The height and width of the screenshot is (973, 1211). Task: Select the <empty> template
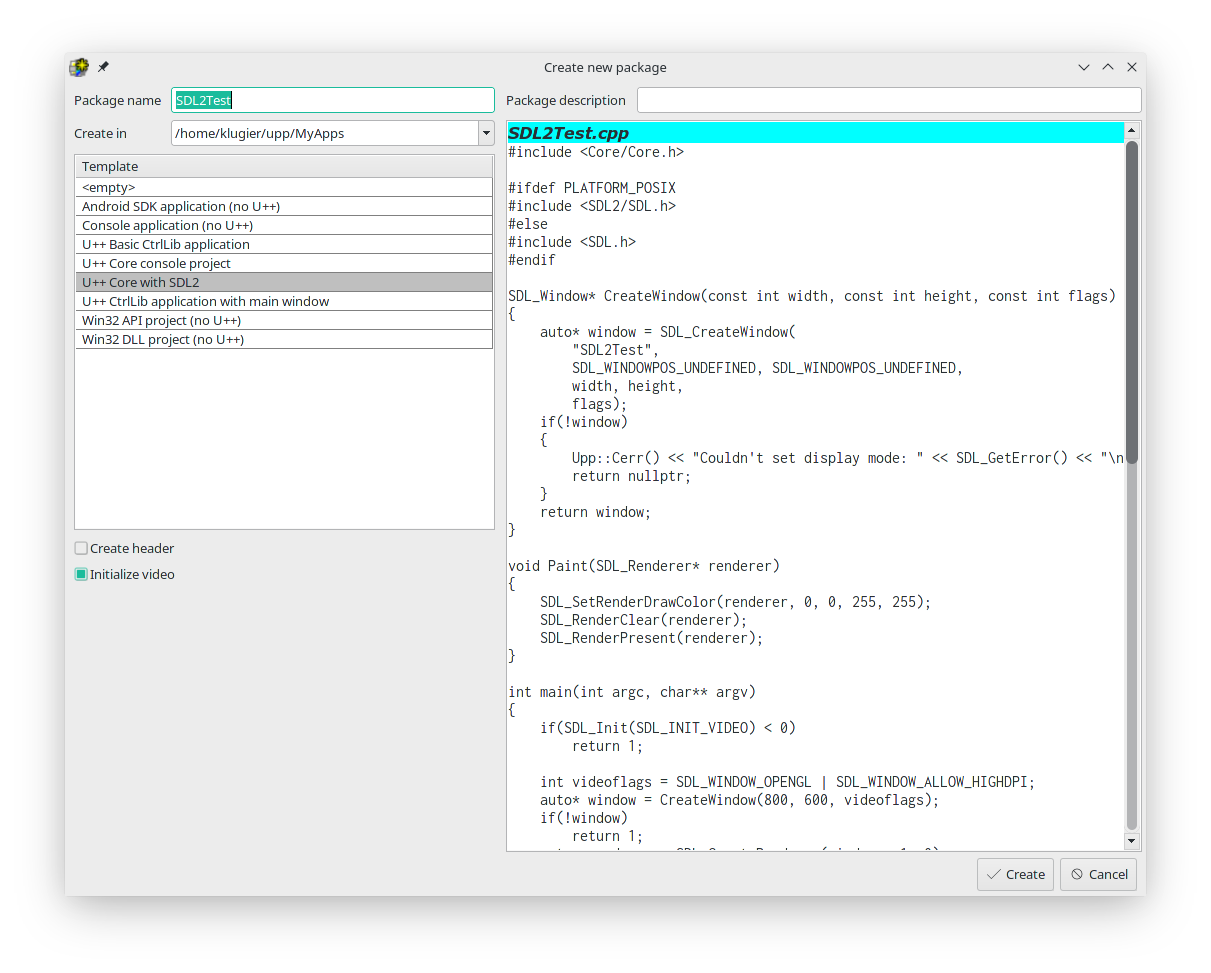click(284, 187)
